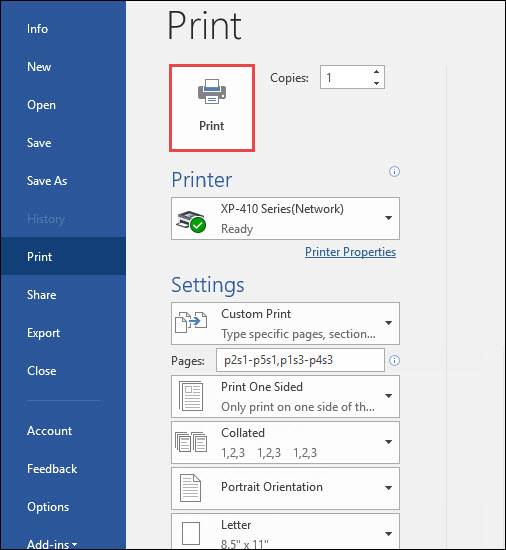Click the Print button with printer icon
Image resolution: width=506 pixels, height=550 pixels.
[x=212, y=108]
